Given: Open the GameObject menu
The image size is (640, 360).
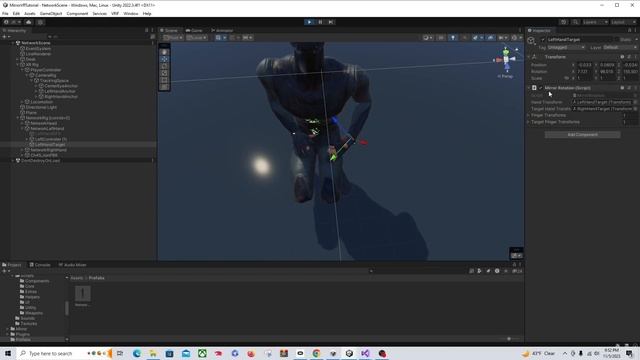Looking at the screenshot, I should [x=51, y=13].
